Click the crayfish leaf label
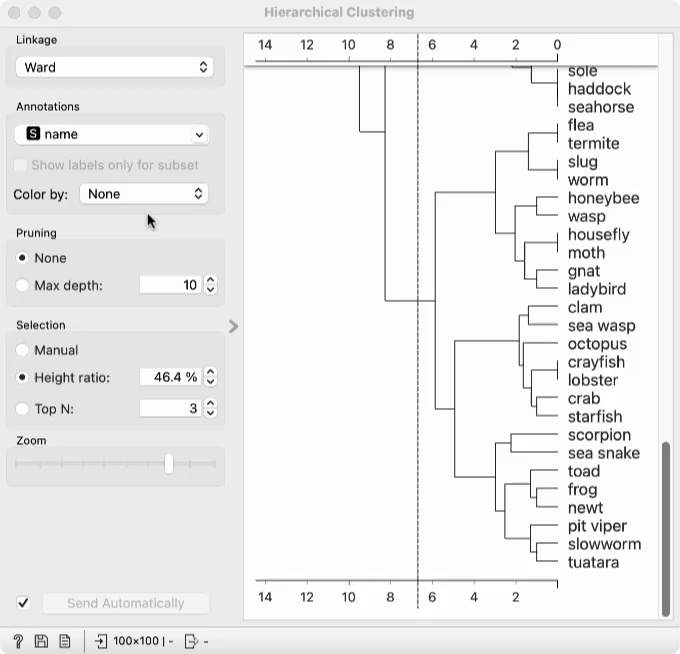The width and height of the screenshot is (680, 654). coord(596,362)
